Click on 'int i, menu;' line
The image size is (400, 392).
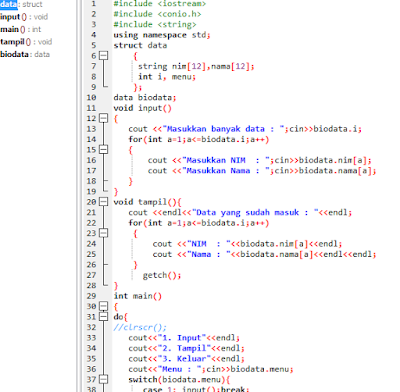point(167,77)
